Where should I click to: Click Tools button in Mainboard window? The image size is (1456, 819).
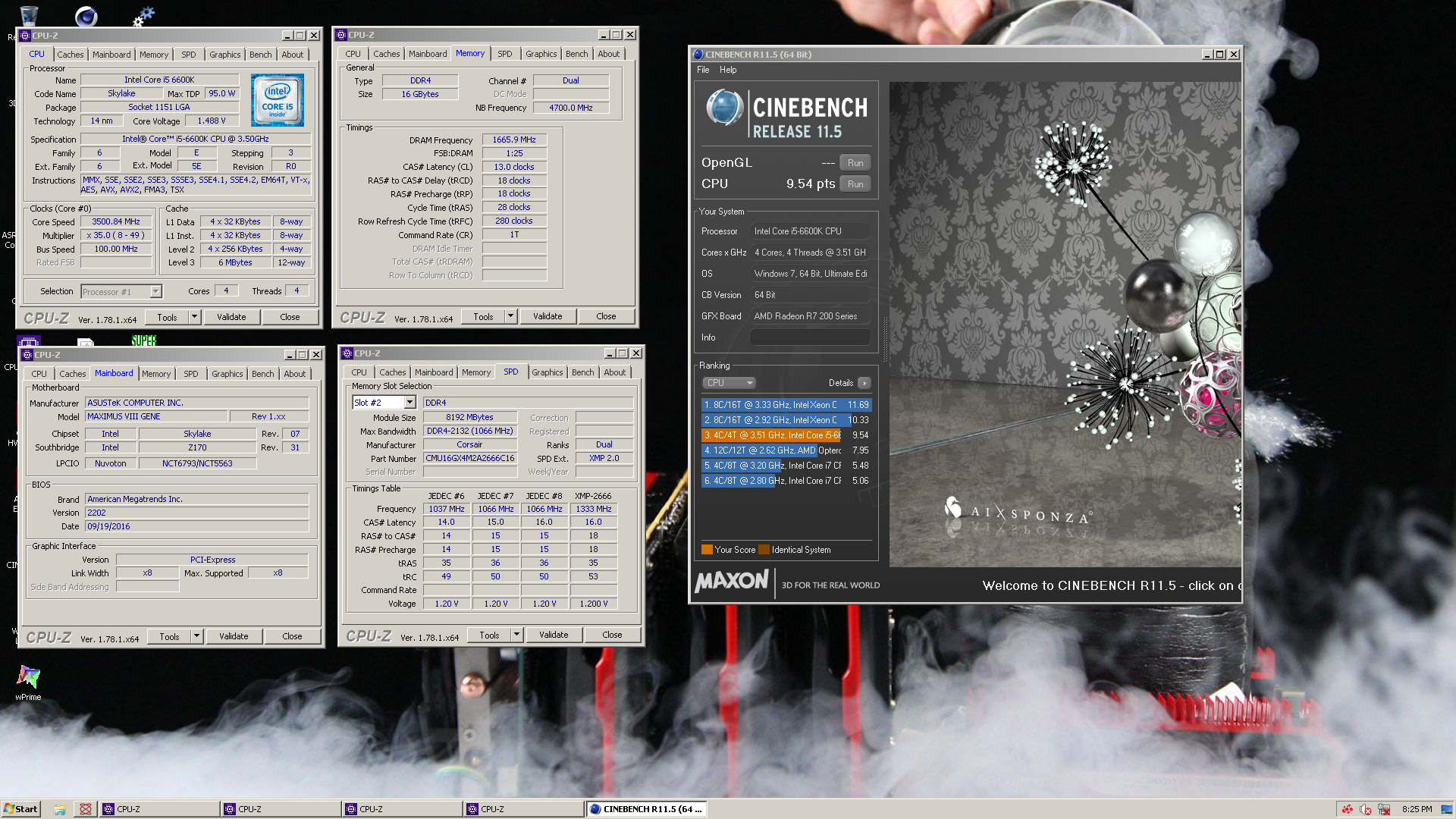pos(169,637)
